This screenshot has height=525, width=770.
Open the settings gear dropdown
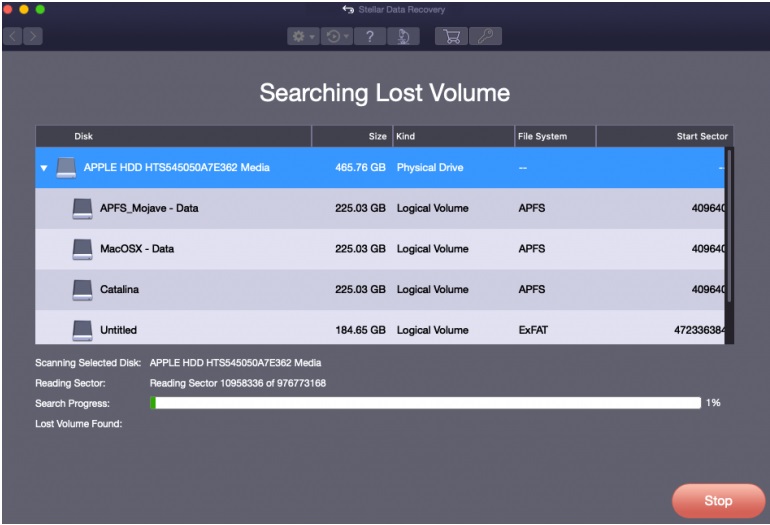(303, 36)
